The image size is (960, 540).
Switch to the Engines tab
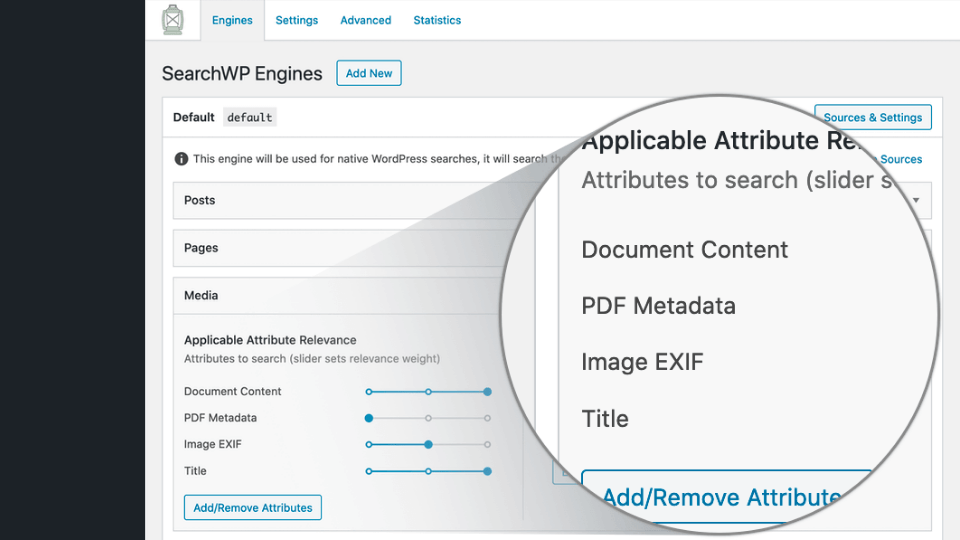(x=232, y=20)
